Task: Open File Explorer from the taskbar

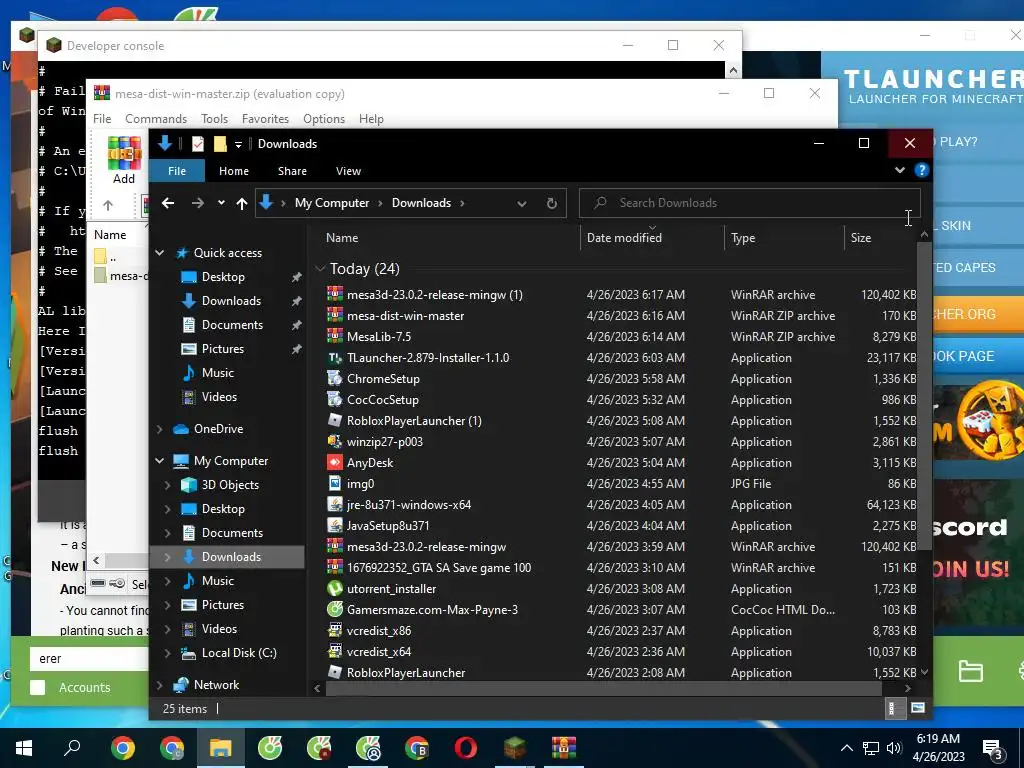Action: tap(221, 748)
